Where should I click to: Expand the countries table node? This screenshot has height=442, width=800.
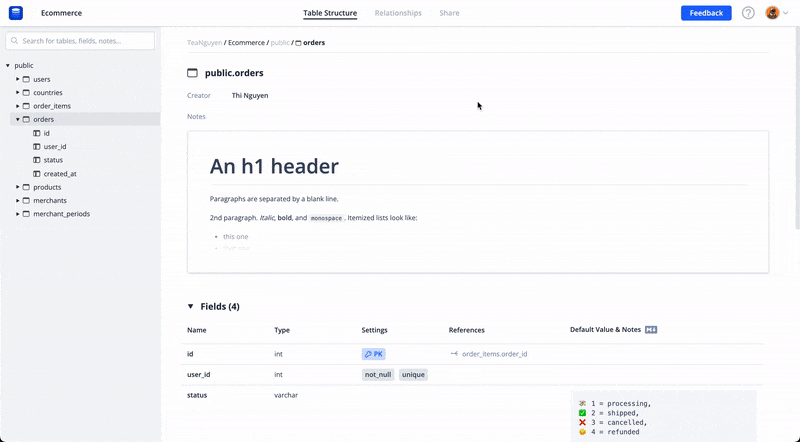coord(17,92)
